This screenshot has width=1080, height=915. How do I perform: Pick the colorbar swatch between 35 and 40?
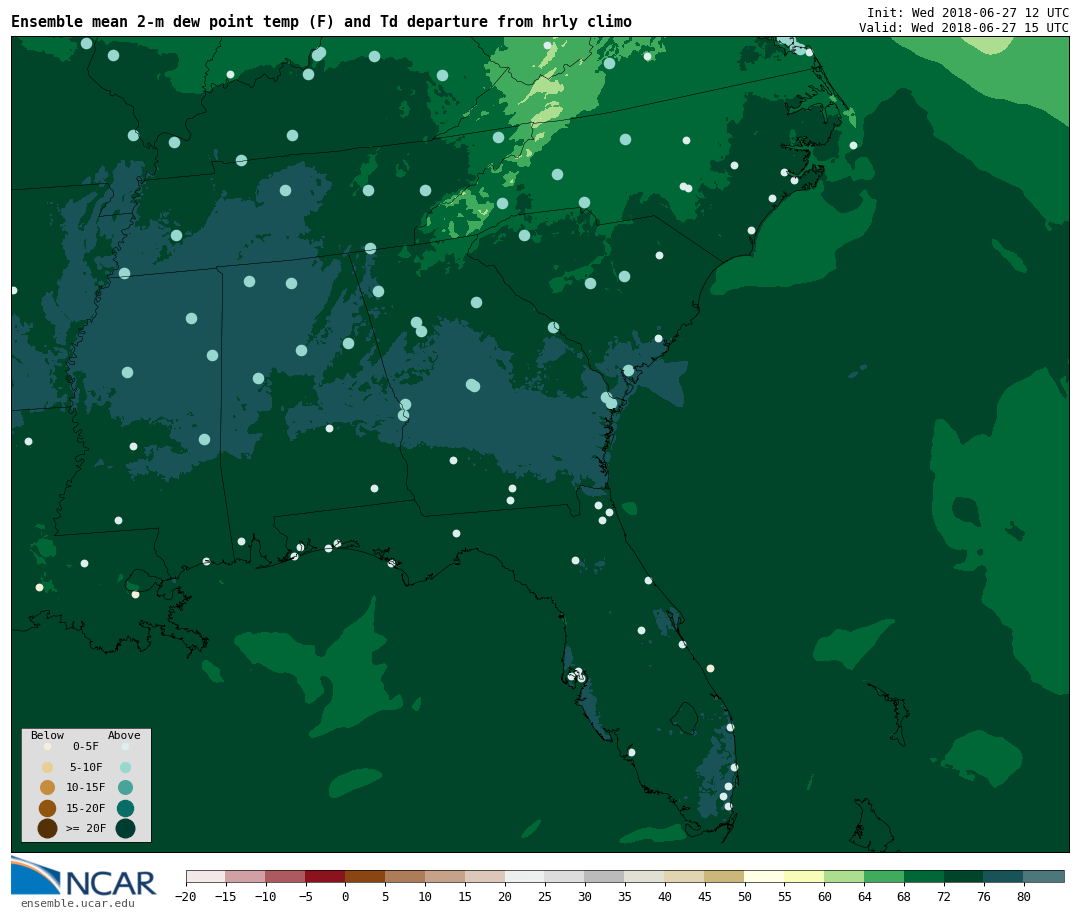click(x=645, y=876)
